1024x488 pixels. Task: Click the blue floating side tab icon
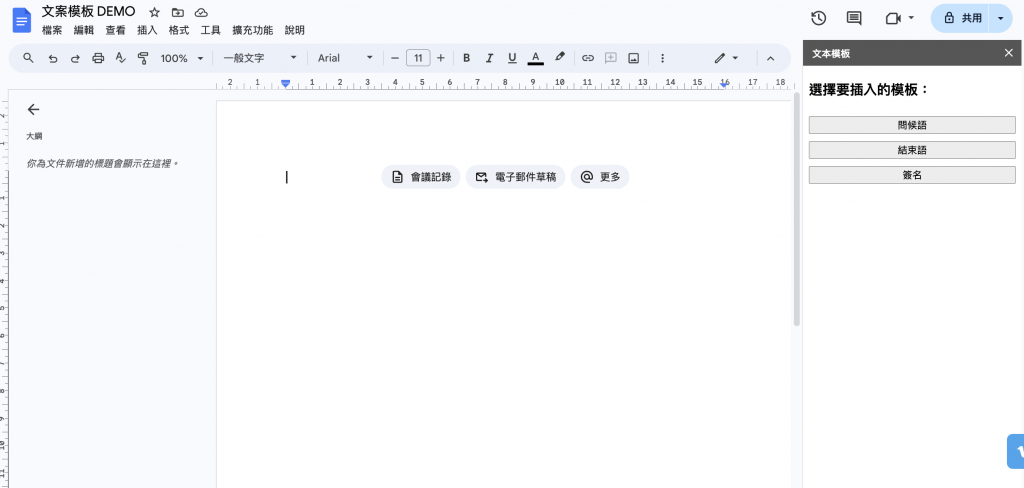pos(1016,451)
